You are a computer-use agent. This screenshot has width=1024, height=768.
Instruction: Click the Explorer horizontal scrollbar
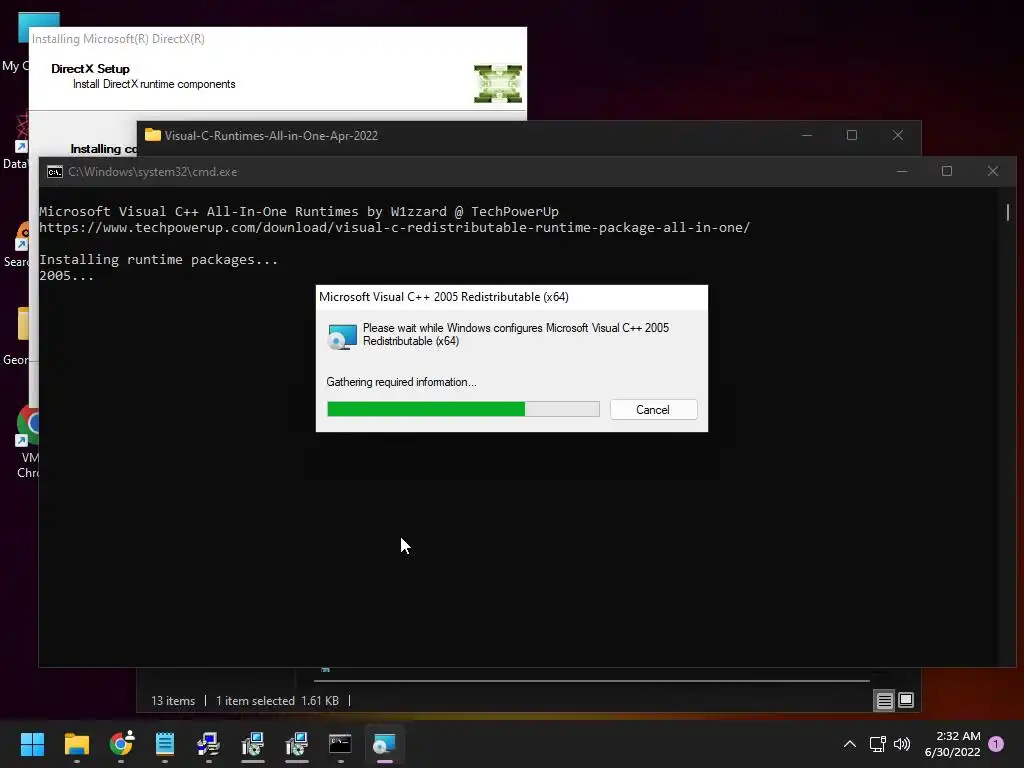coord(592,680)
